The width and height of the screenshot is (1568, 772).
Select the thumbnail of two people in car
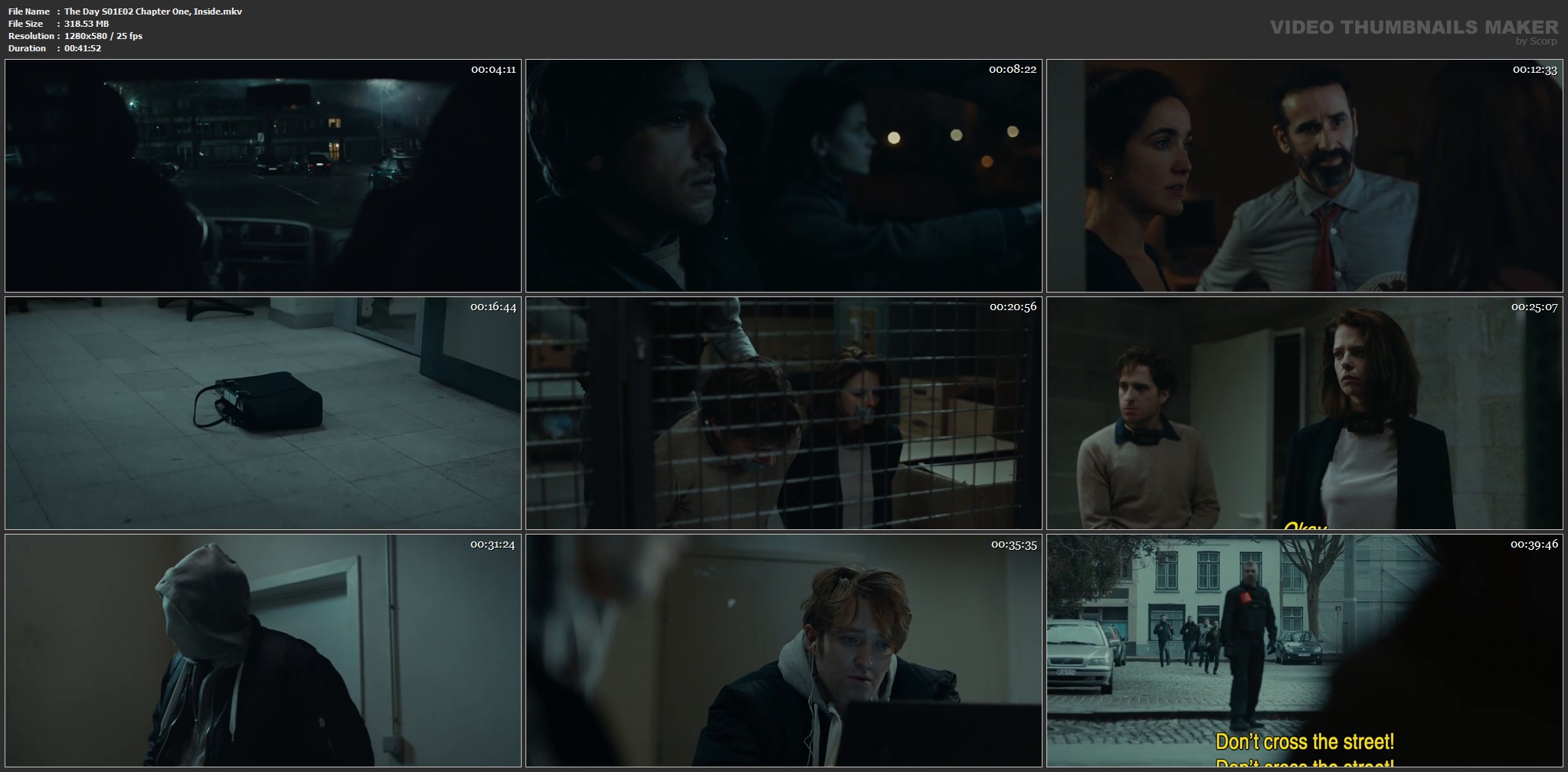pos(784,175)
